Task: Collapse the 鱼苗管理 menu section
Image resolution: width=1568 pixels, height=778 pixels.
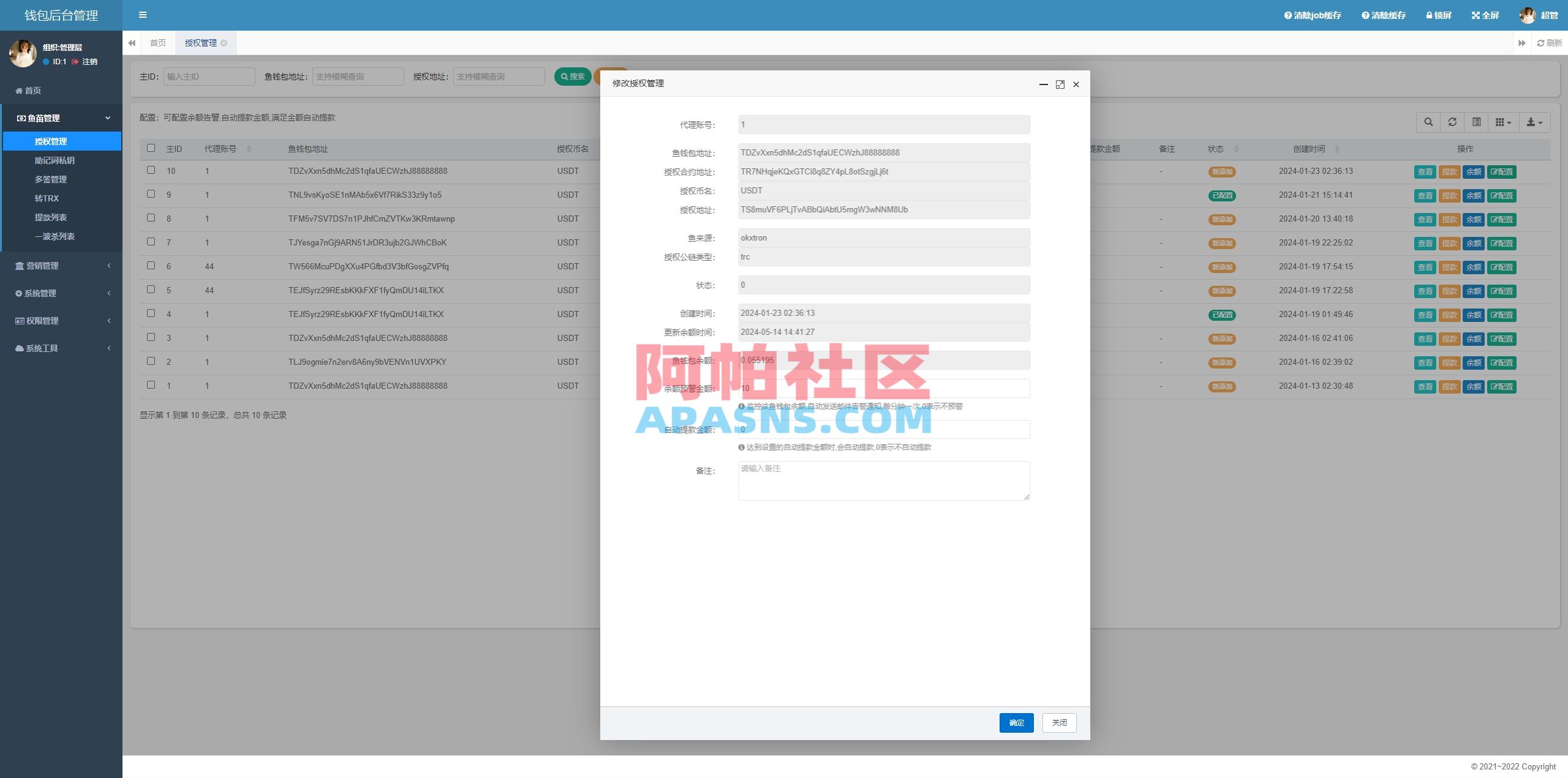Action: coord(61,118)
